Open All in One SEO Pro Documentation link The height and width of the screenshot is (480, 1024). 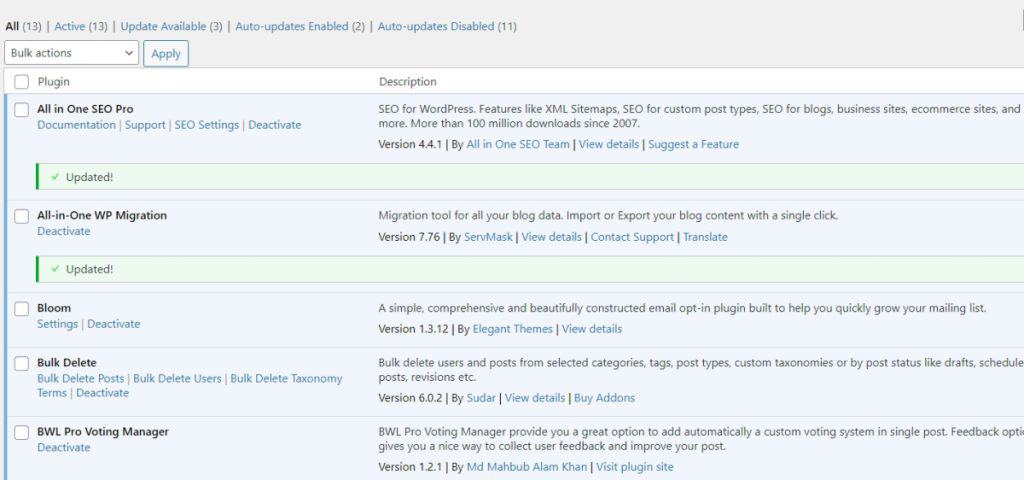pyautogui.click(x=76, y=125)
